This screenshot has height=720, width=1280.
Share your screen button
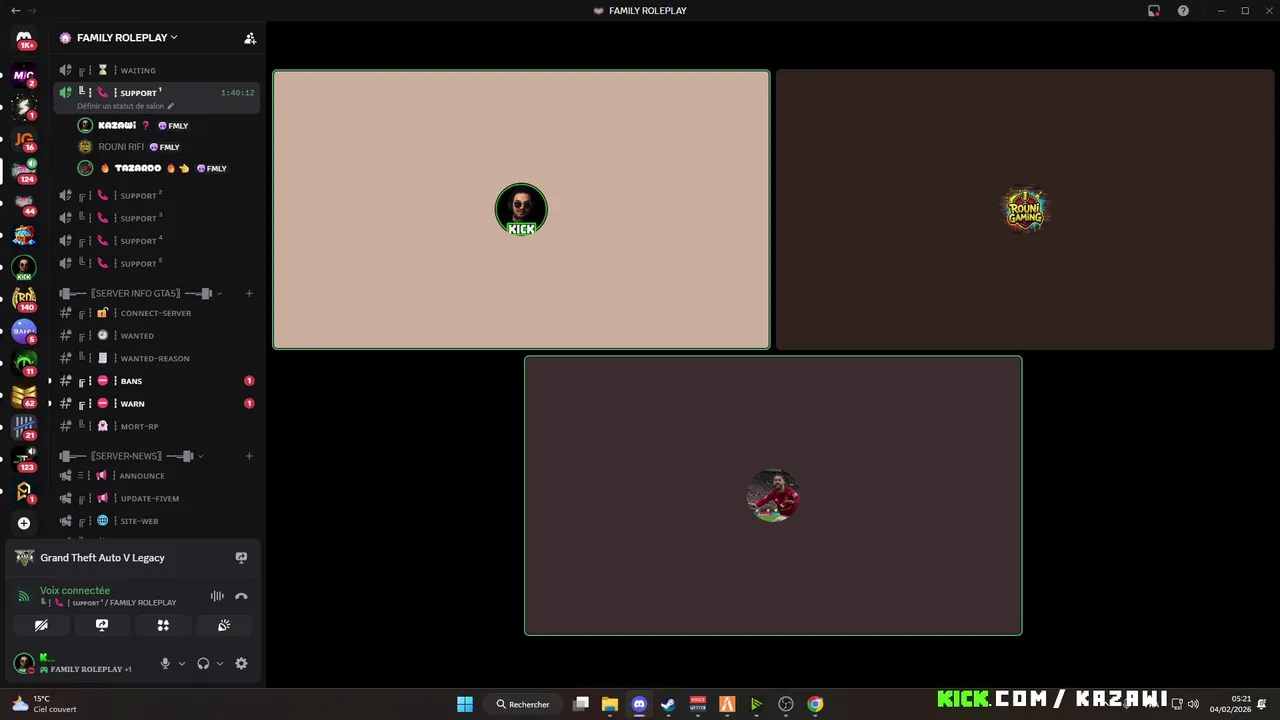[102, 625]
